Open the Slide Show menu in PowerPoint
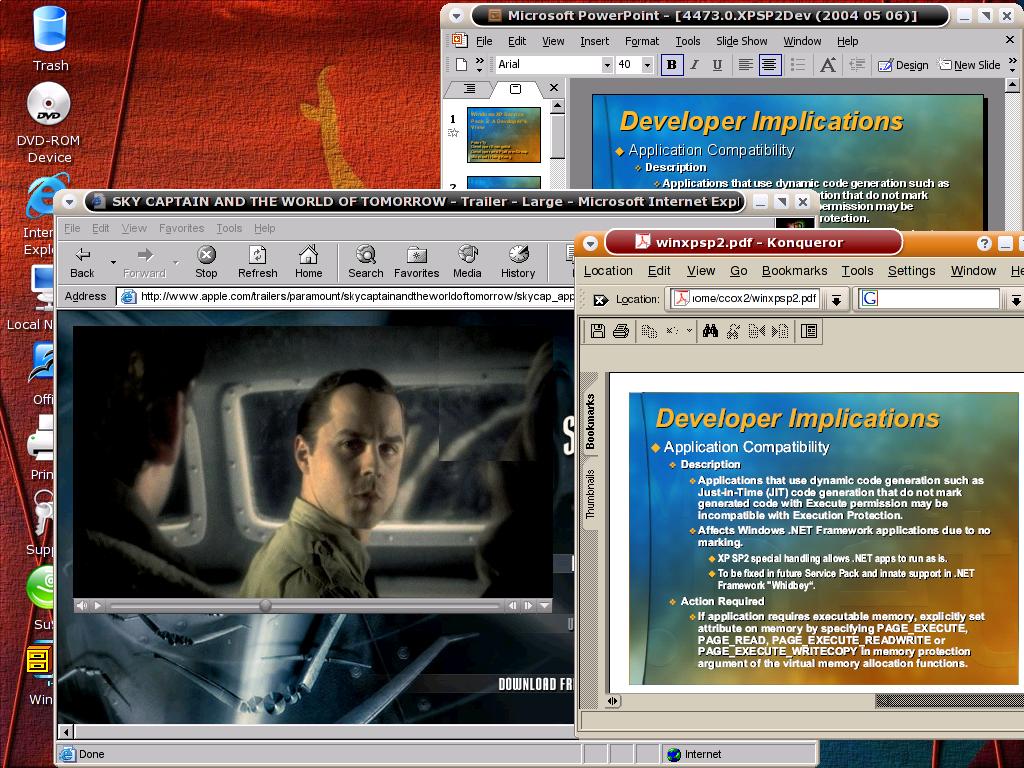This screenshot has height=768, width=1024. coord(742,41)
